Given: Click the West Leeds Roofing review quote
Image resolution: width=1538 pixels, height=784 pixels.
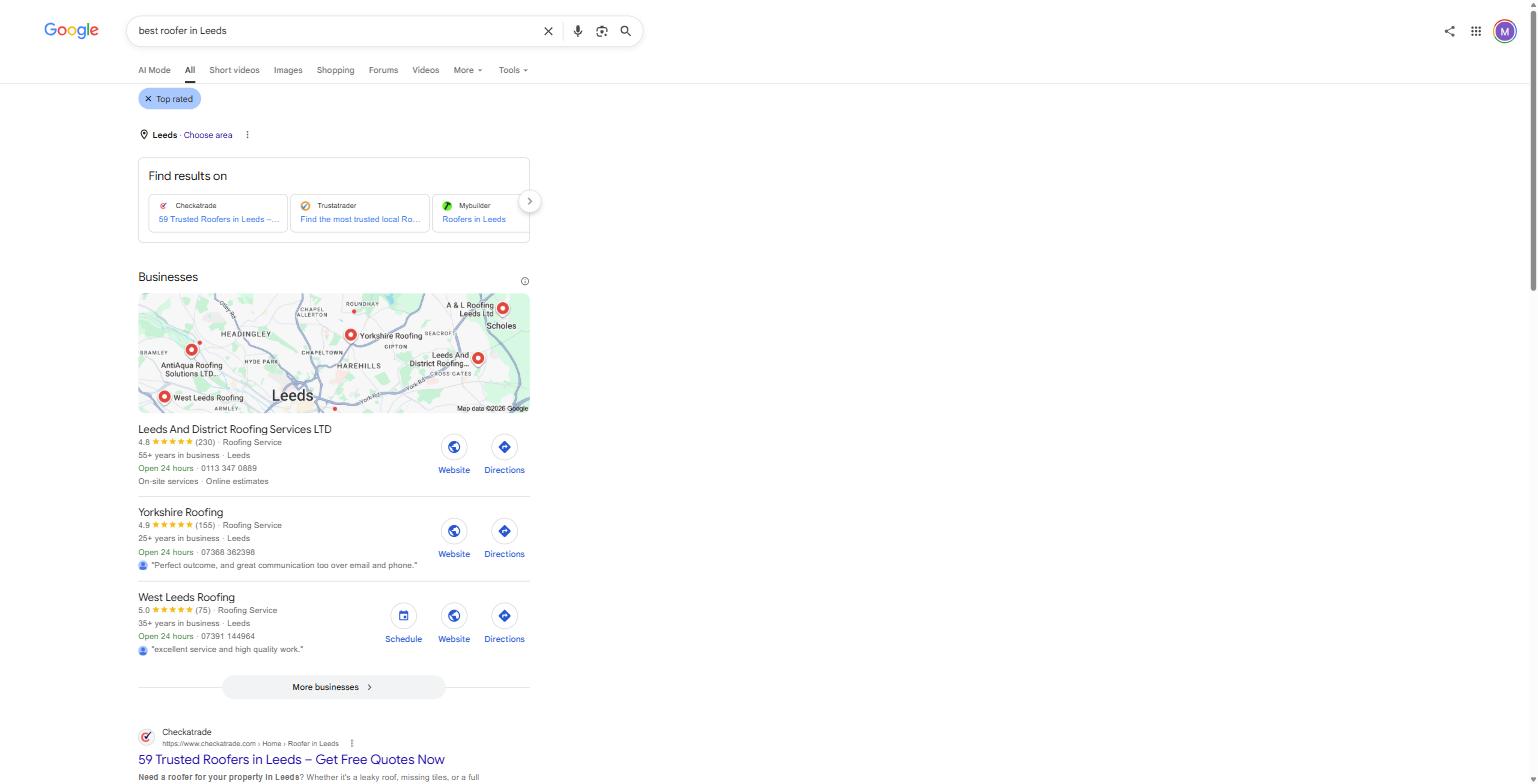Looking at the screenshot, I should pos(227,650).
